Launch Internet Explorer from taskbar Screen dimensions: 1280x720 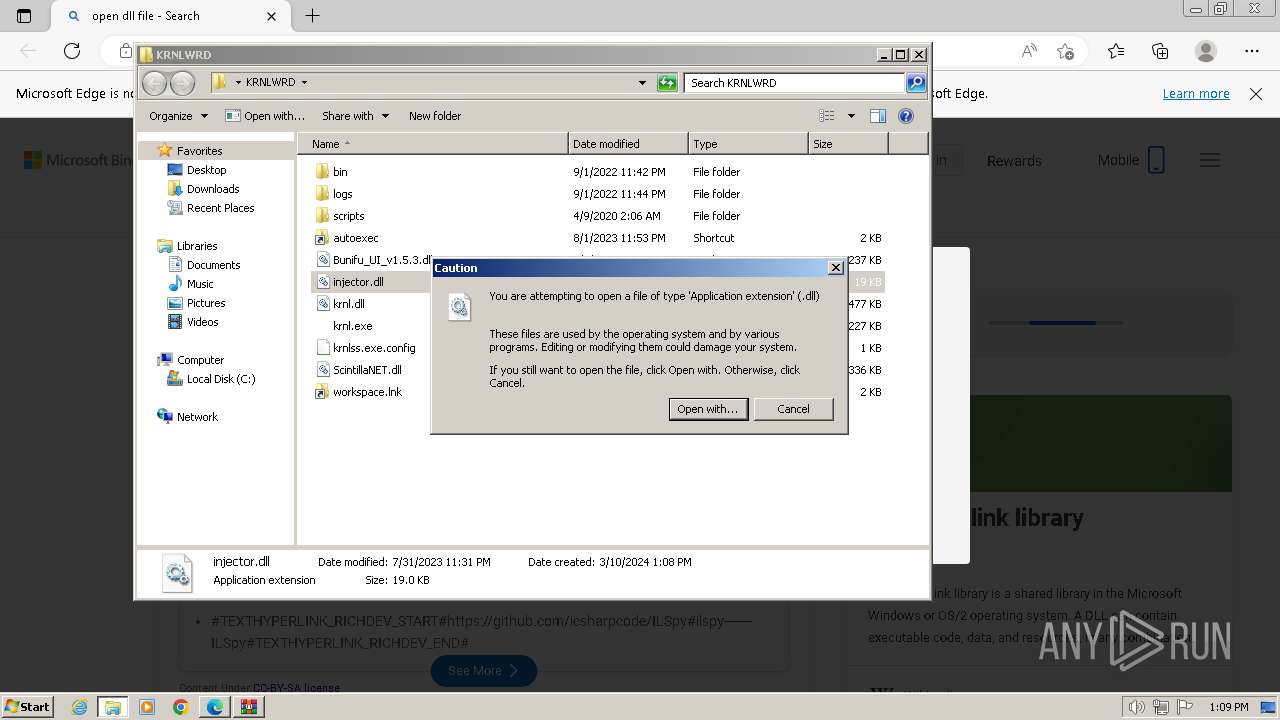(79, 707)
